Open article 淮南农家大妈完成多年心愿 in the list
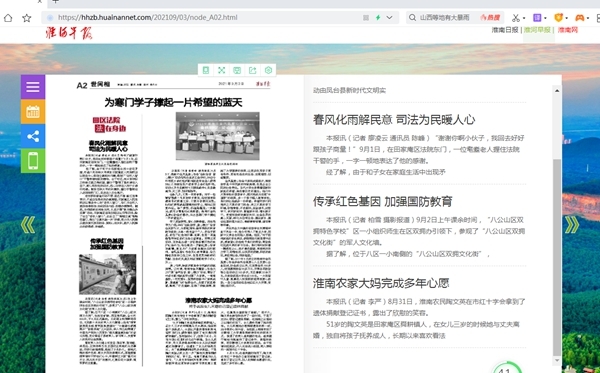This screenshot has width=600, height=373. (381, 283)
